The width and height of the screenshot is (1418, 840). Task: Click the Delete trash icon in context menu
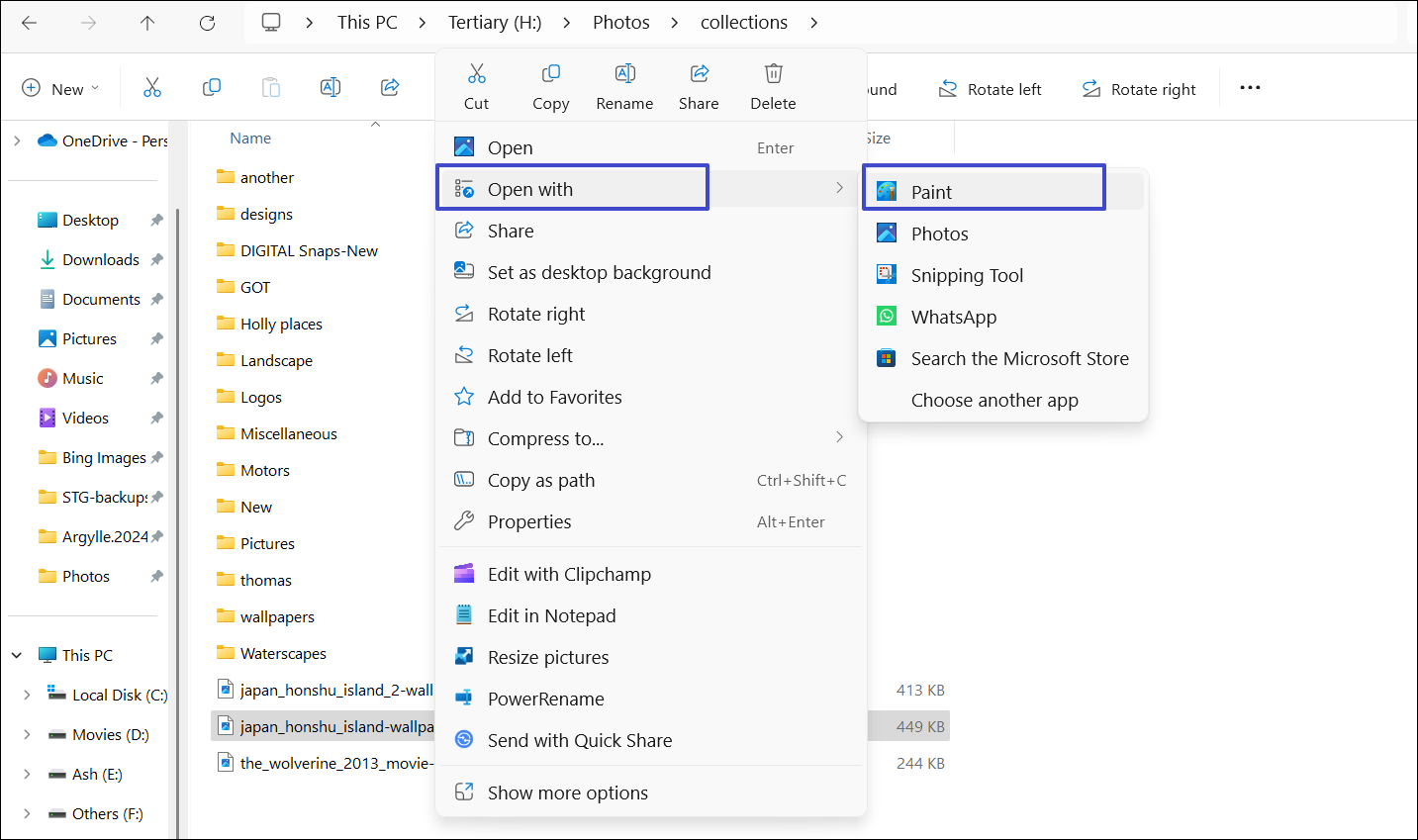click(773, 74)
